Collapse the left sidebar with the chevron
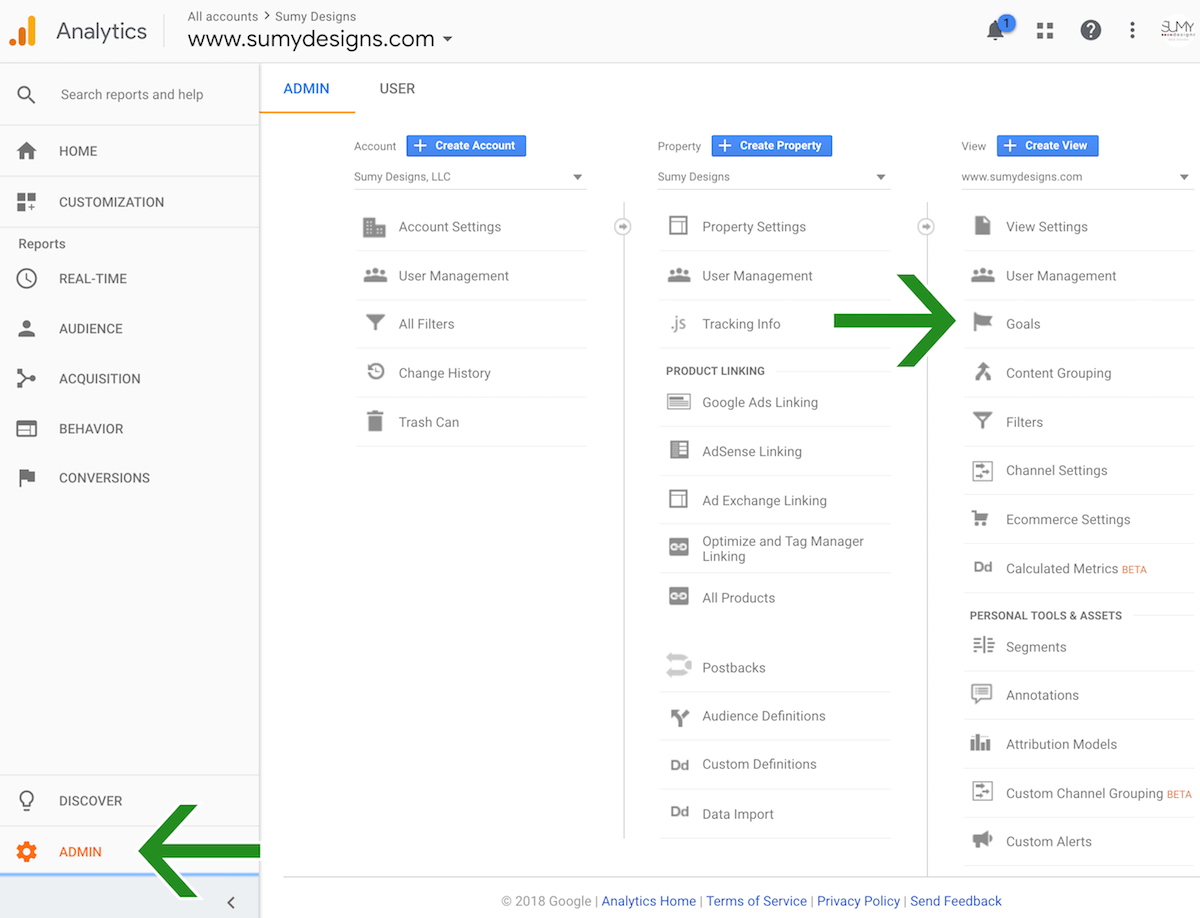Image resolution: width=1200 pixels, height=918 pixels. 231,902
